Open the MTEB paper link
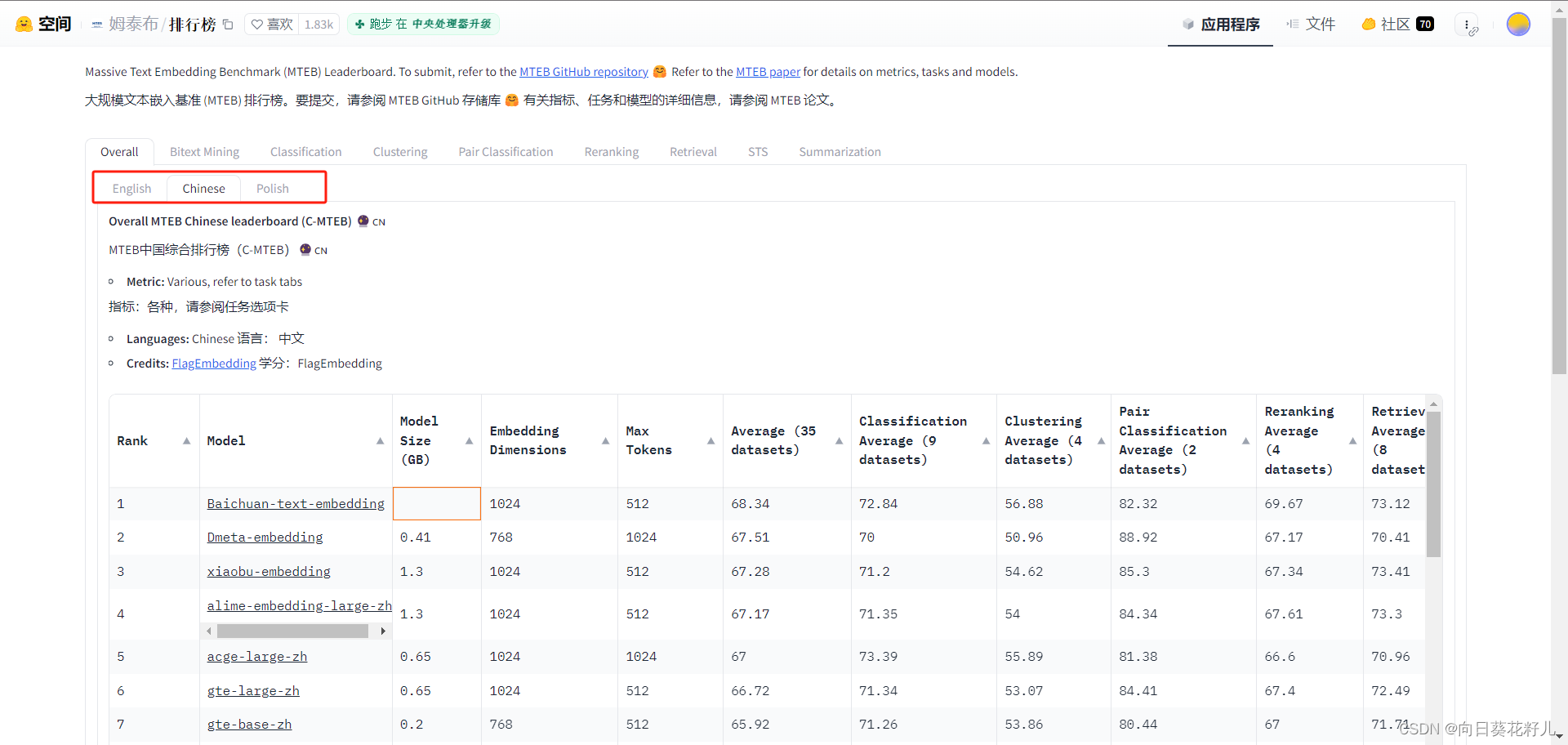The image size is (1568, 745). pos(768,72)
